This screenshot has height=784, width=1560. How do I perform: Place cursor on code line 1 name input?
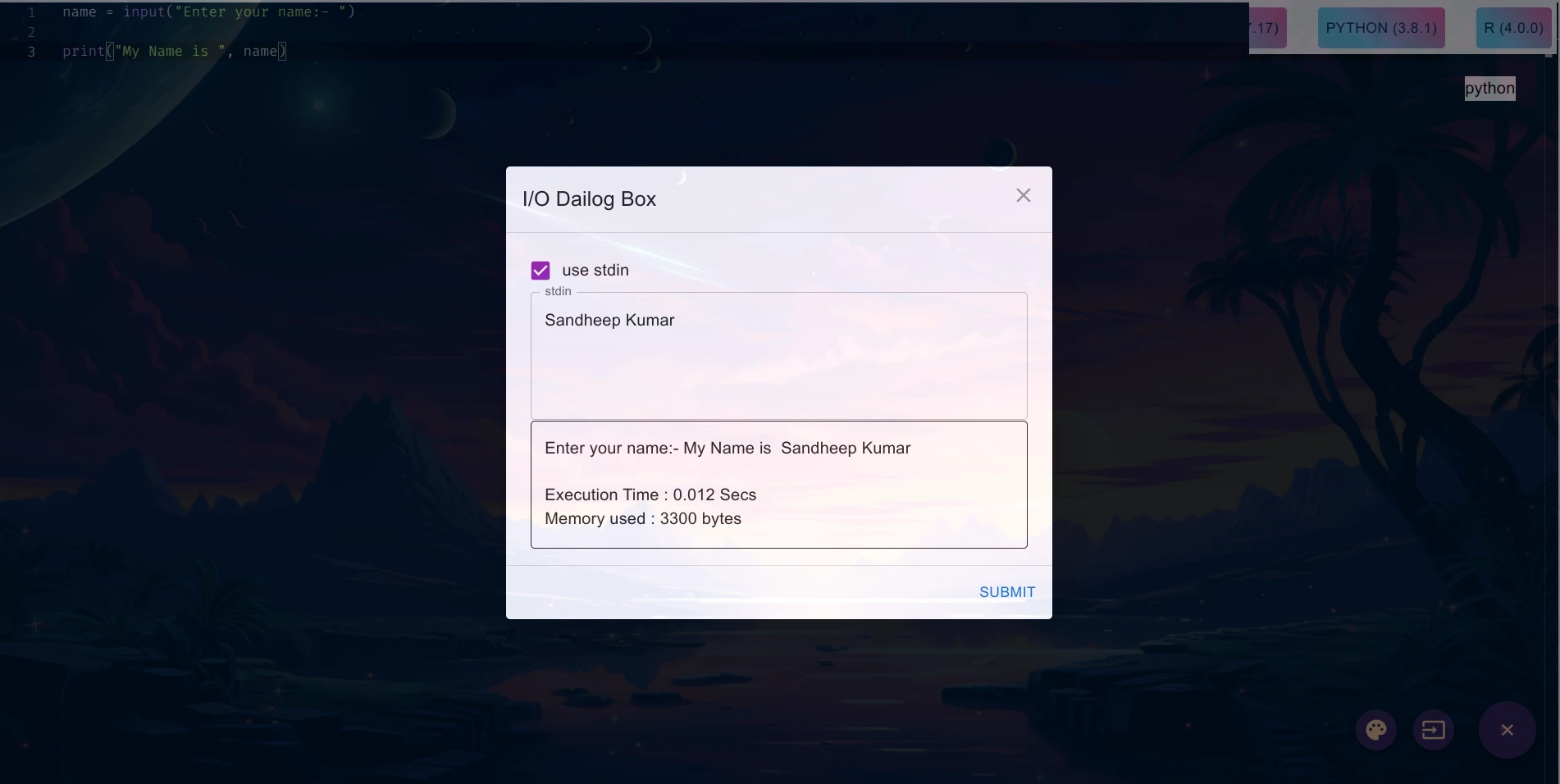208,11
